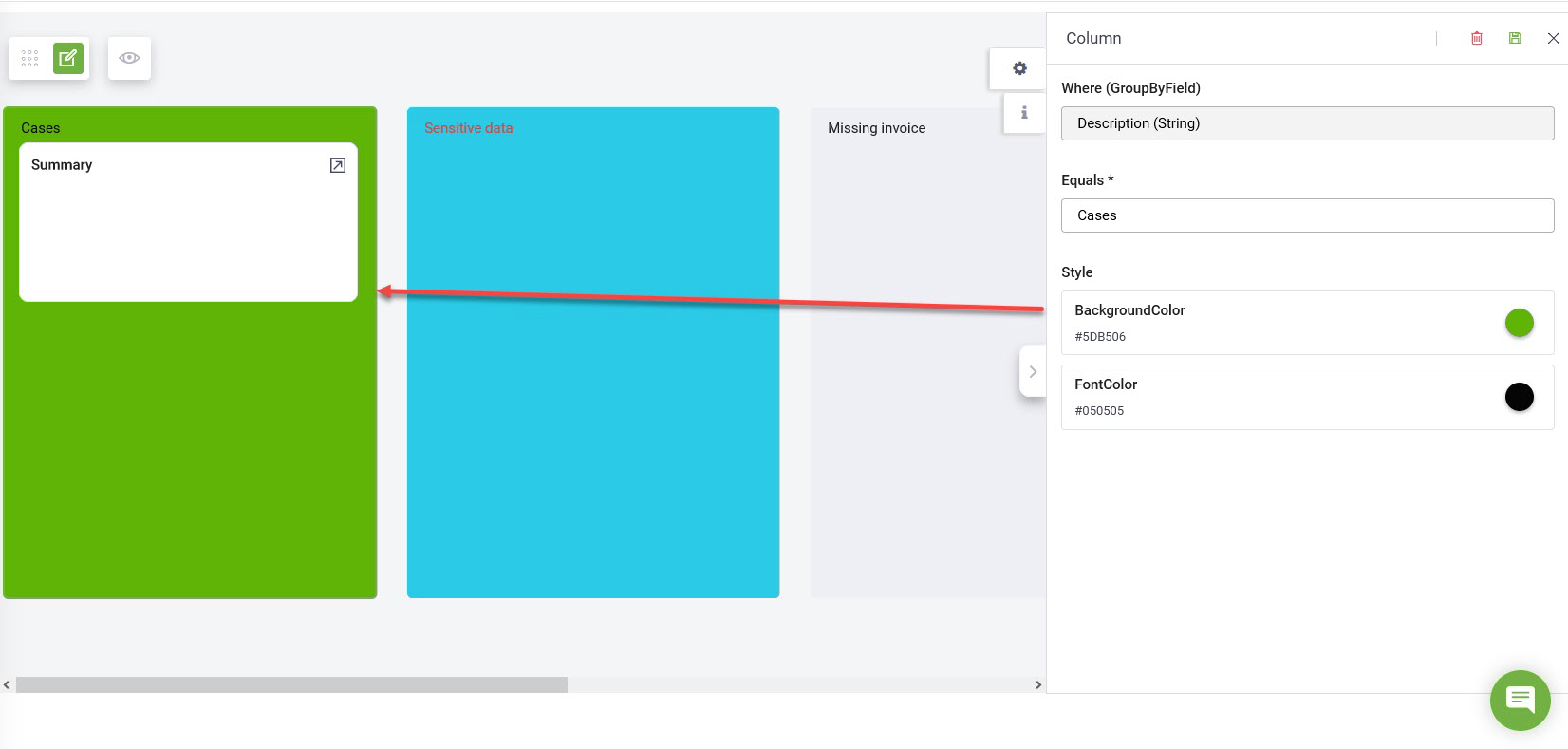Viewport: 1568px width, 749px height.
Task: Click the scrollbar left arrow
Action: [7, 684]
